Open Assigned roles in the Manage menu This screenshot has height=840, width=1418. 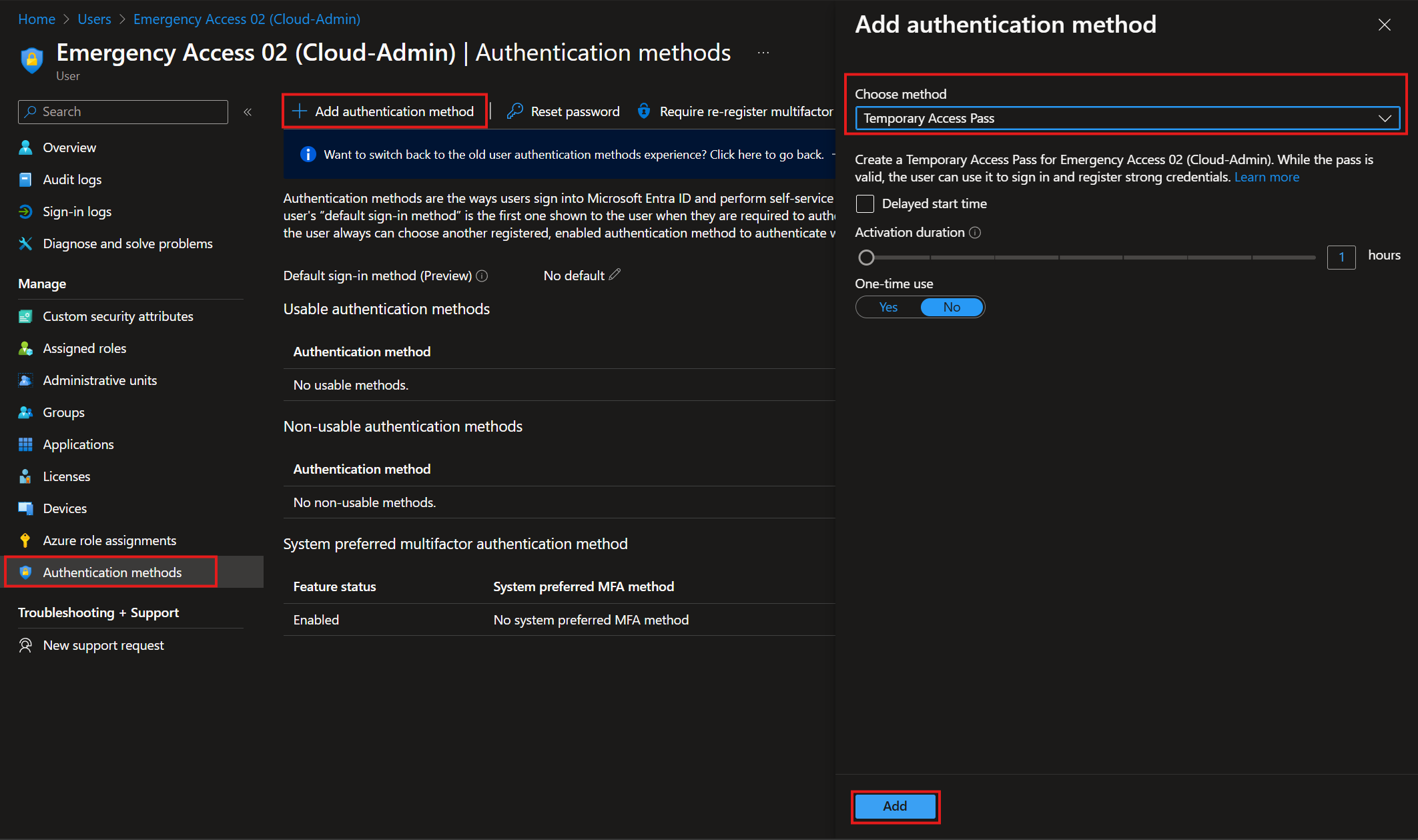[84, 348]
